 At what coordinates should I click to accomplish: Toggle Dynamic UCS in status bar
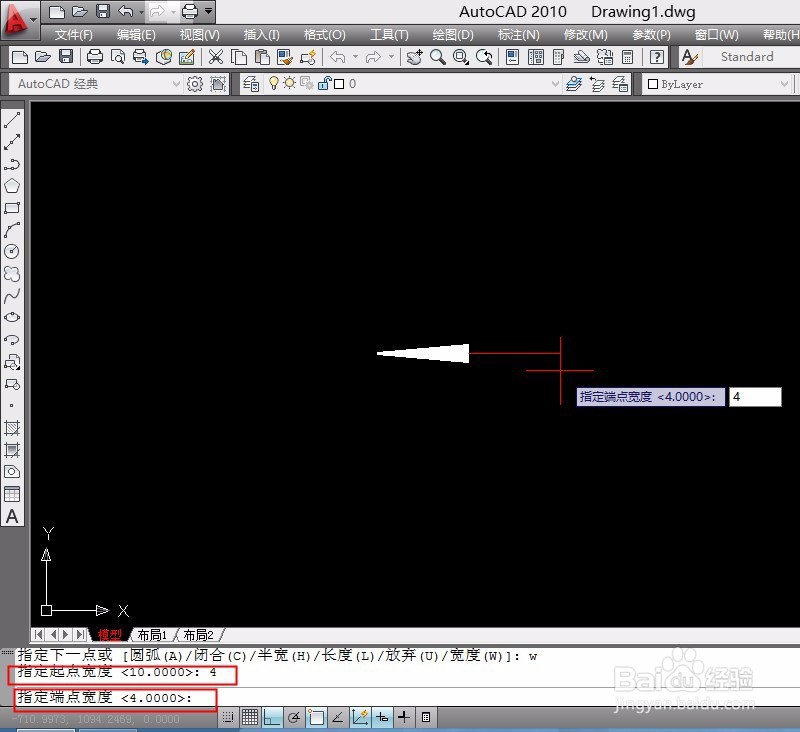pos(360,717)
